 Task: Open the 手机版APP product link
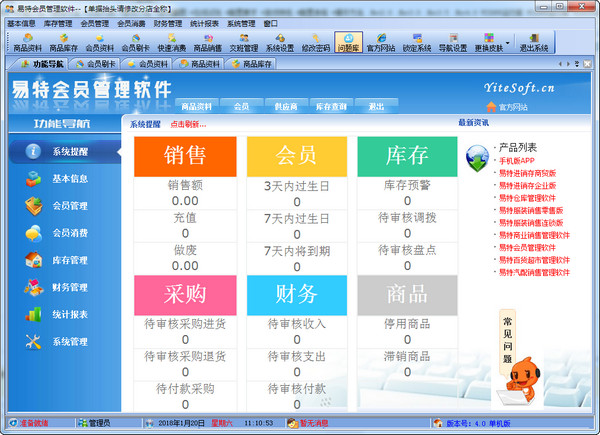click(x=517, y=161)
